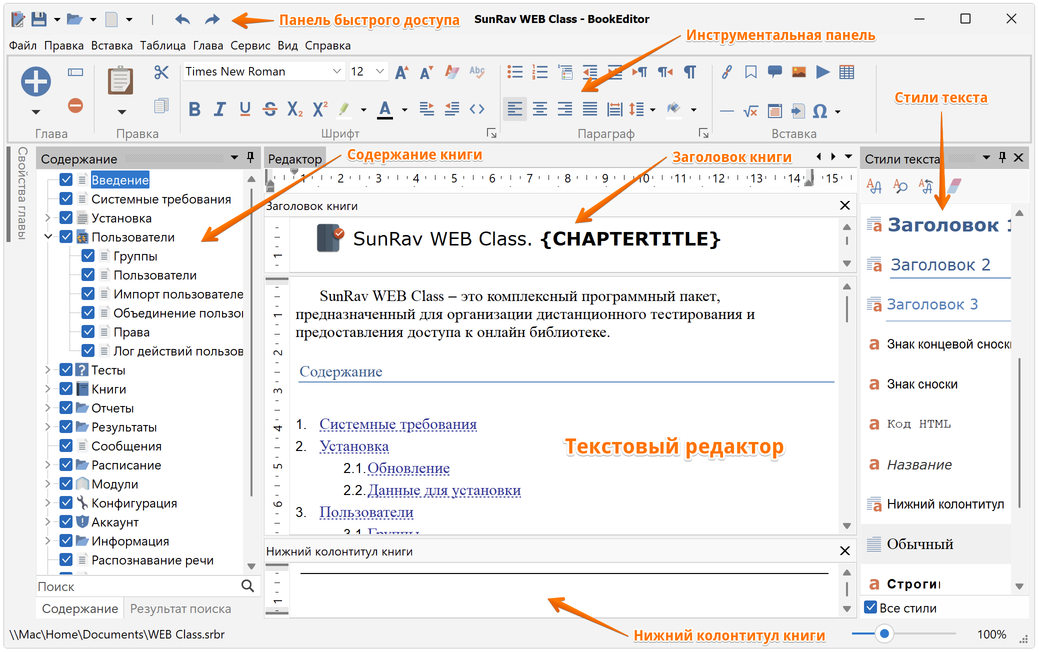The height and width of the screenshot is (652, 1039).
Task: Uncheck the Системные требования checkbox
Action: point(66,199)
